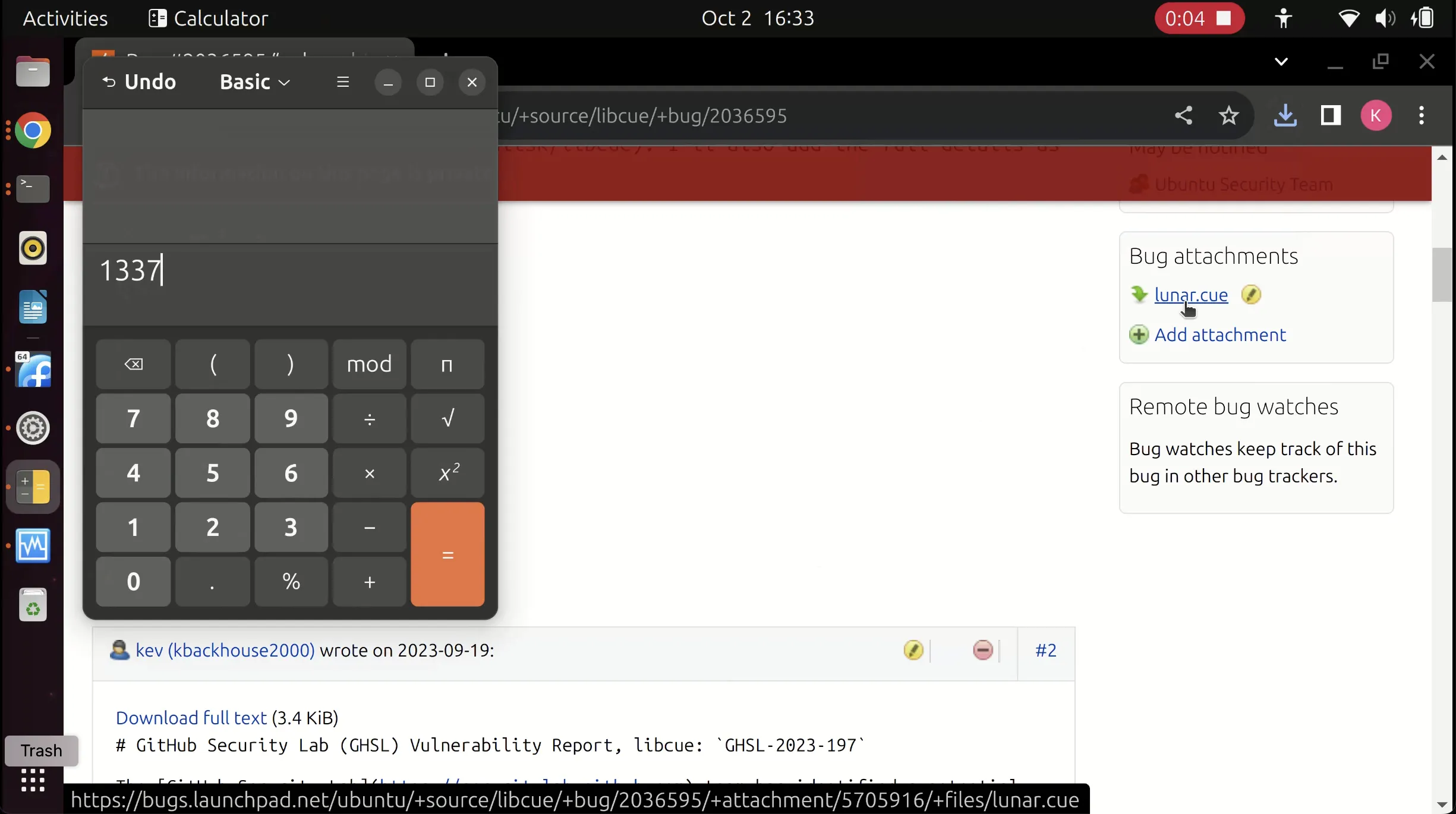1456x814 pixels.
Task: Click the backspace/delete button
Action: coord(133,363)
